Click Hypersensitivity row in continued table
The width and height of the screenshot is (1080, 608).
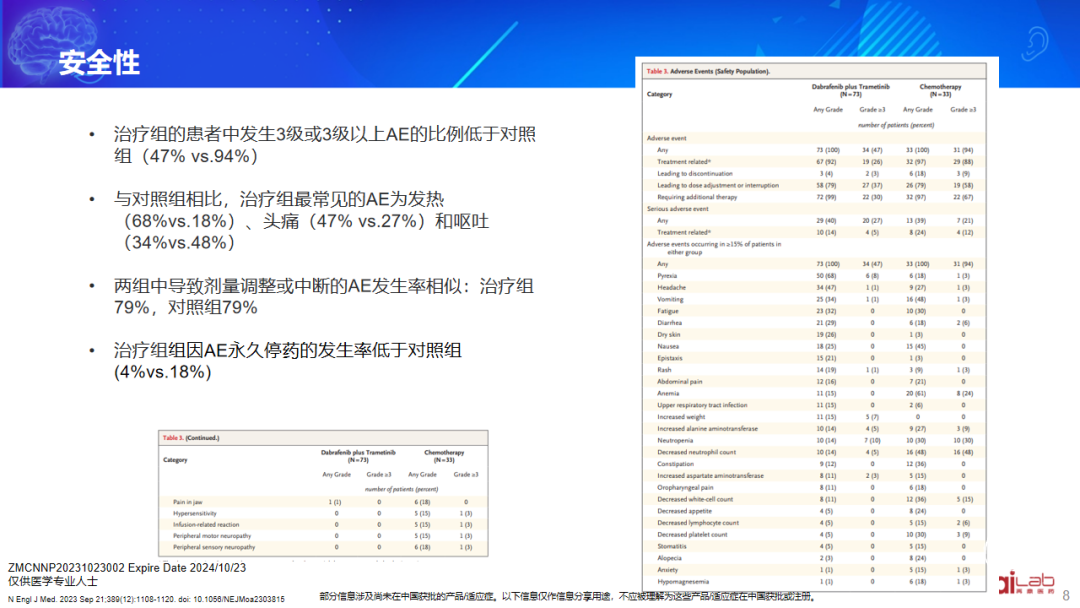323,513
